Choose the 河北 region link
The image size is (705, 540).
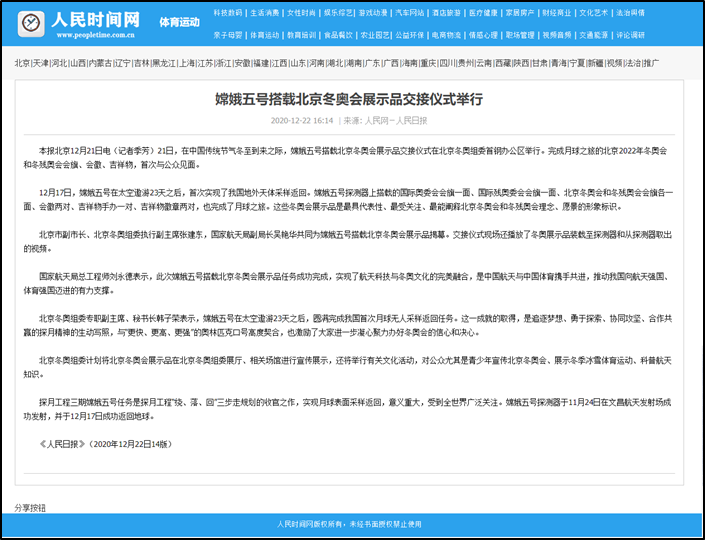coord(59,63)
